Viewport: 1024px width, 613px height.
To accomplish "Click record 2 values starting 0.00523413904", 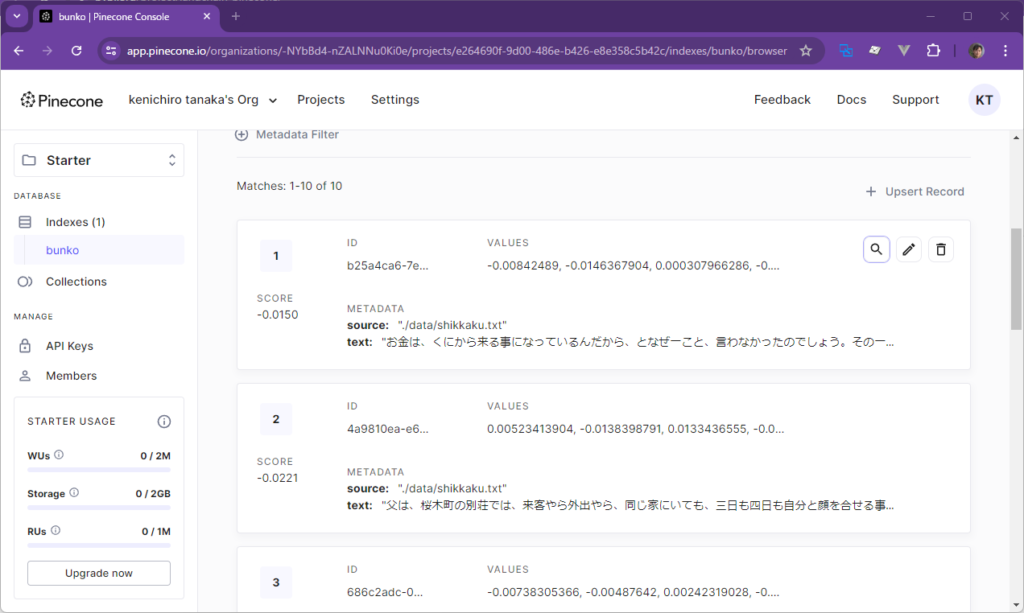I will 635,429.
